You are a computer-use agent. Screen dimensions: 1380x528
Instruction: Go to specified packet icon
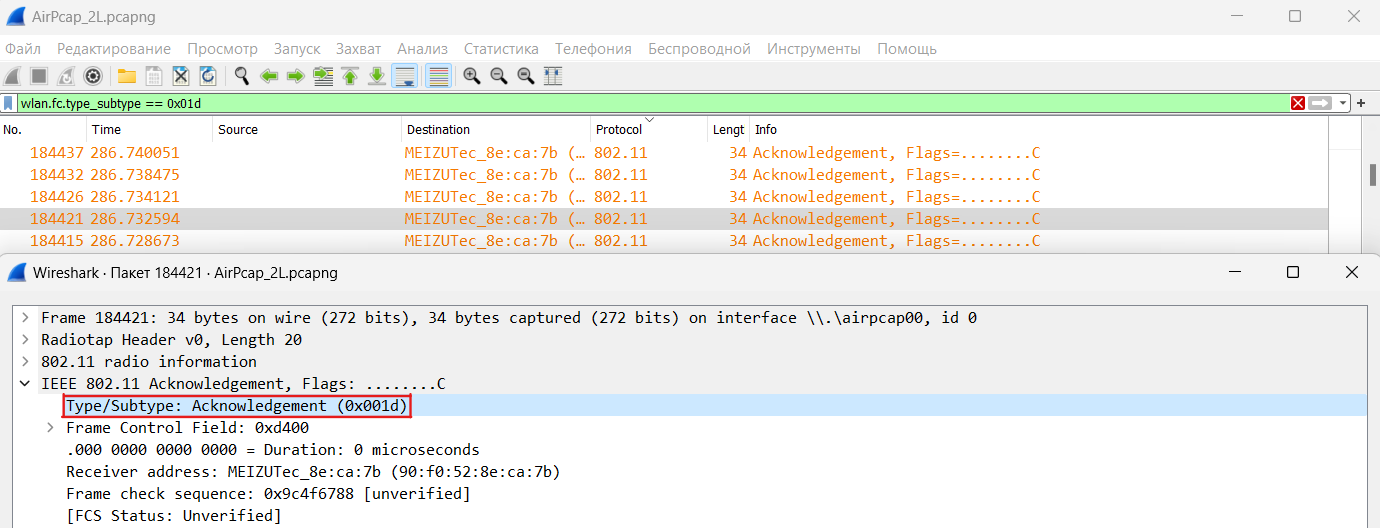(323, 76)
